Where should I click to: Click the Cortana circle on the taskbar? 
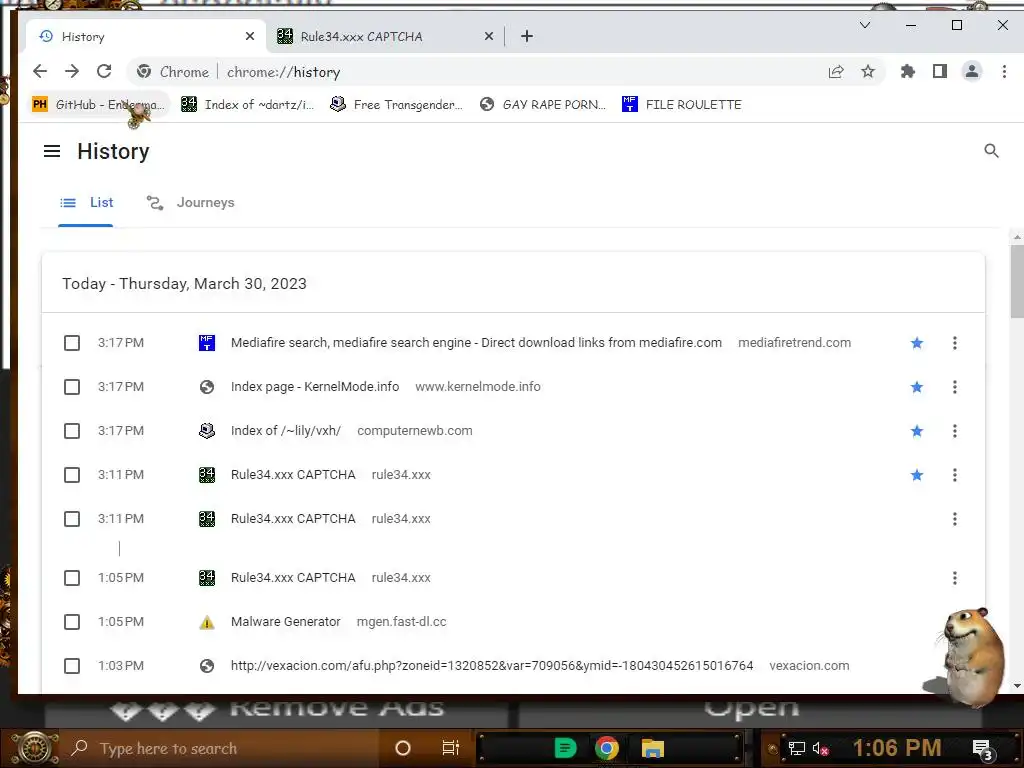point(403,748)
